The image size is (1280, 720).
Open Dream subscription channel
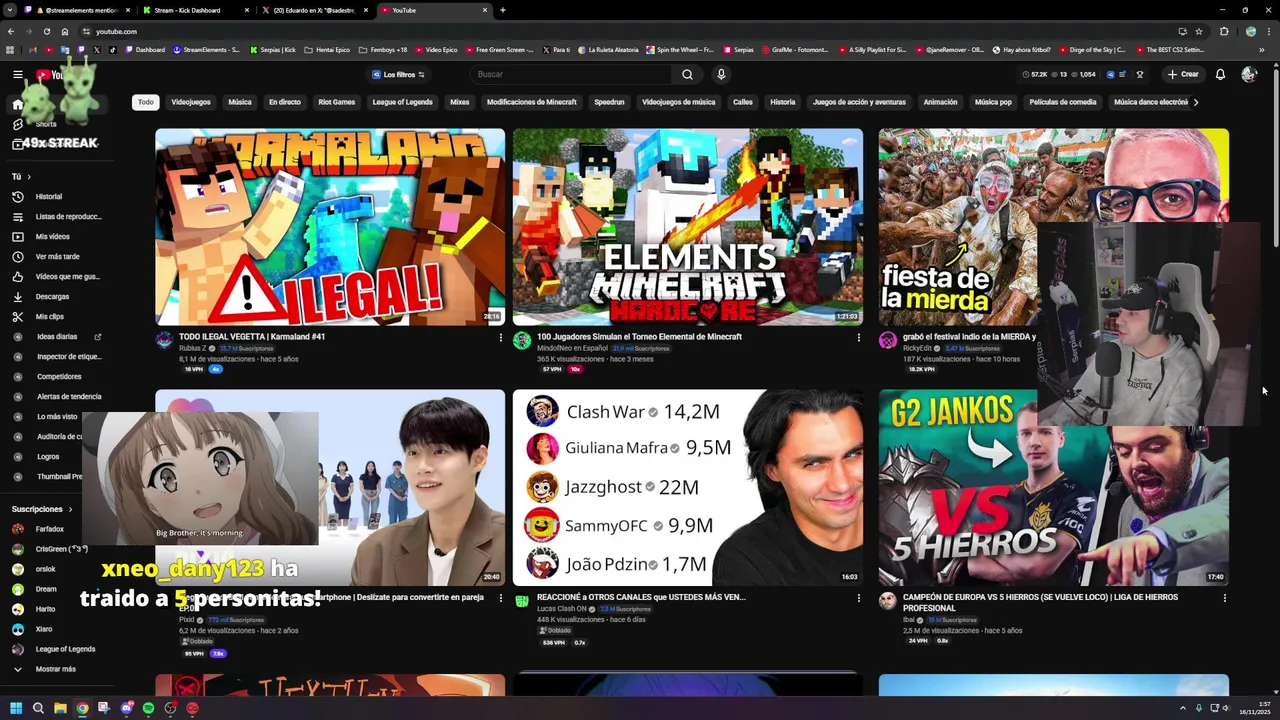point(46,589)
